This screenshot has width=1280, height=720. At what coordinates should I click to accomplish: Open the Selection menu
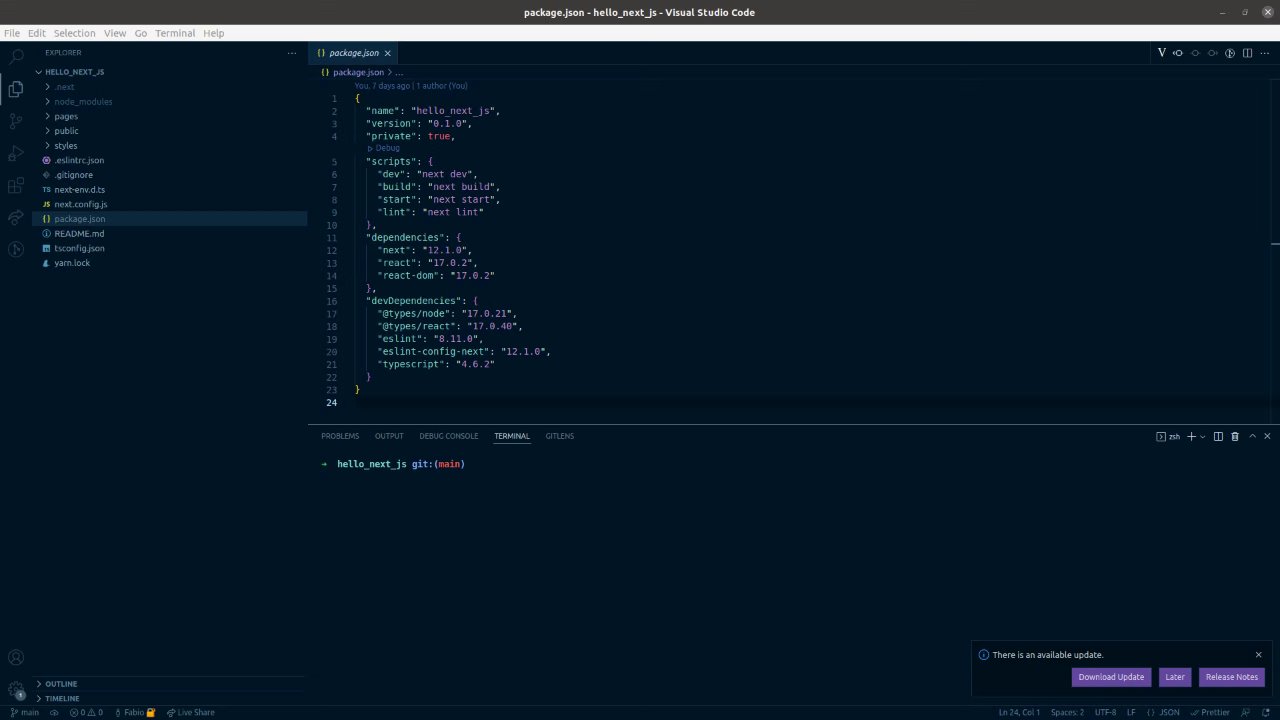click(74, 33)
